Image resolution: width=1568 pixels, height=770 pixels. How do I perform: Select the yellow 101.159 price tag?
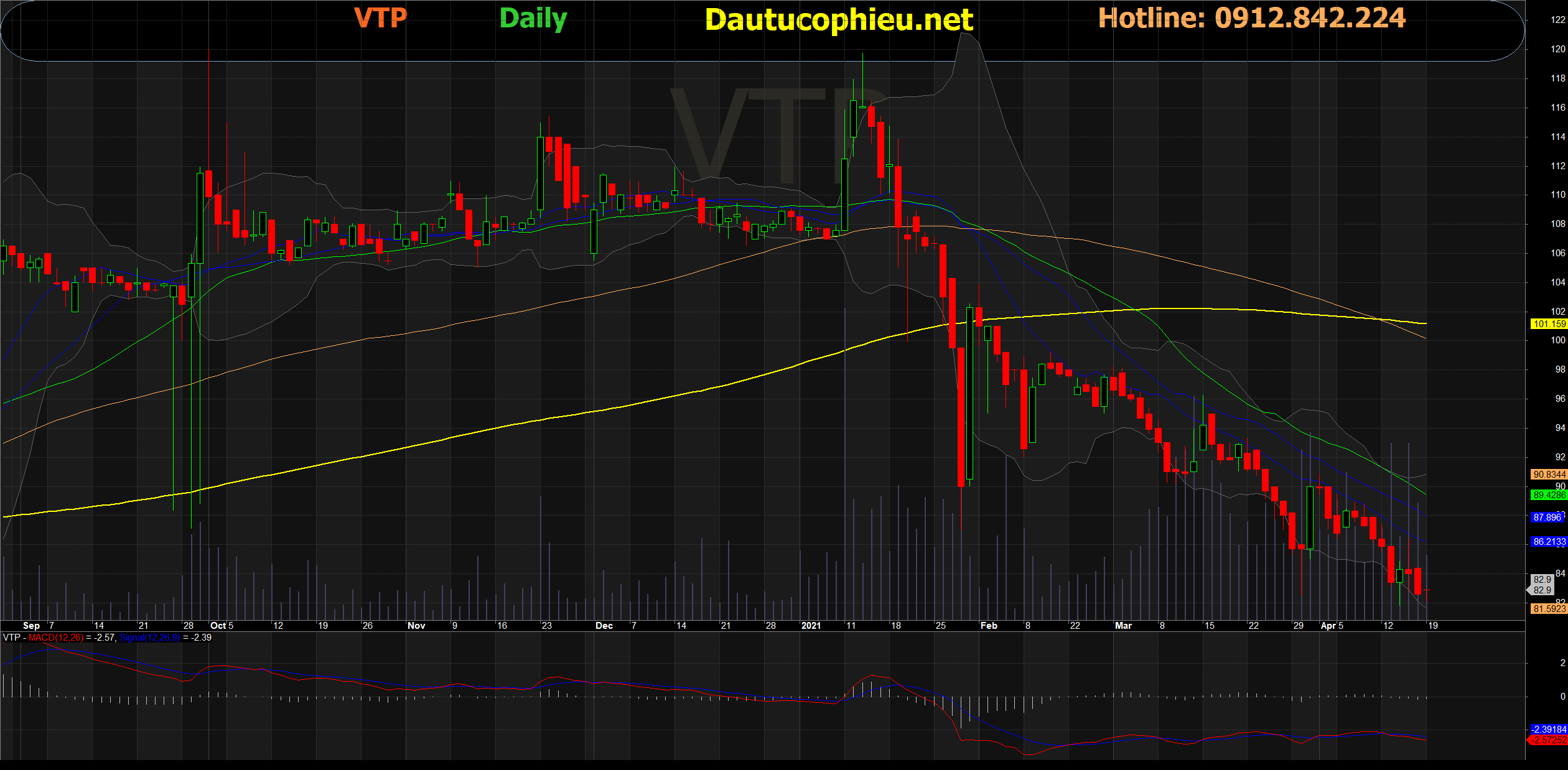tap(1549, 324)
